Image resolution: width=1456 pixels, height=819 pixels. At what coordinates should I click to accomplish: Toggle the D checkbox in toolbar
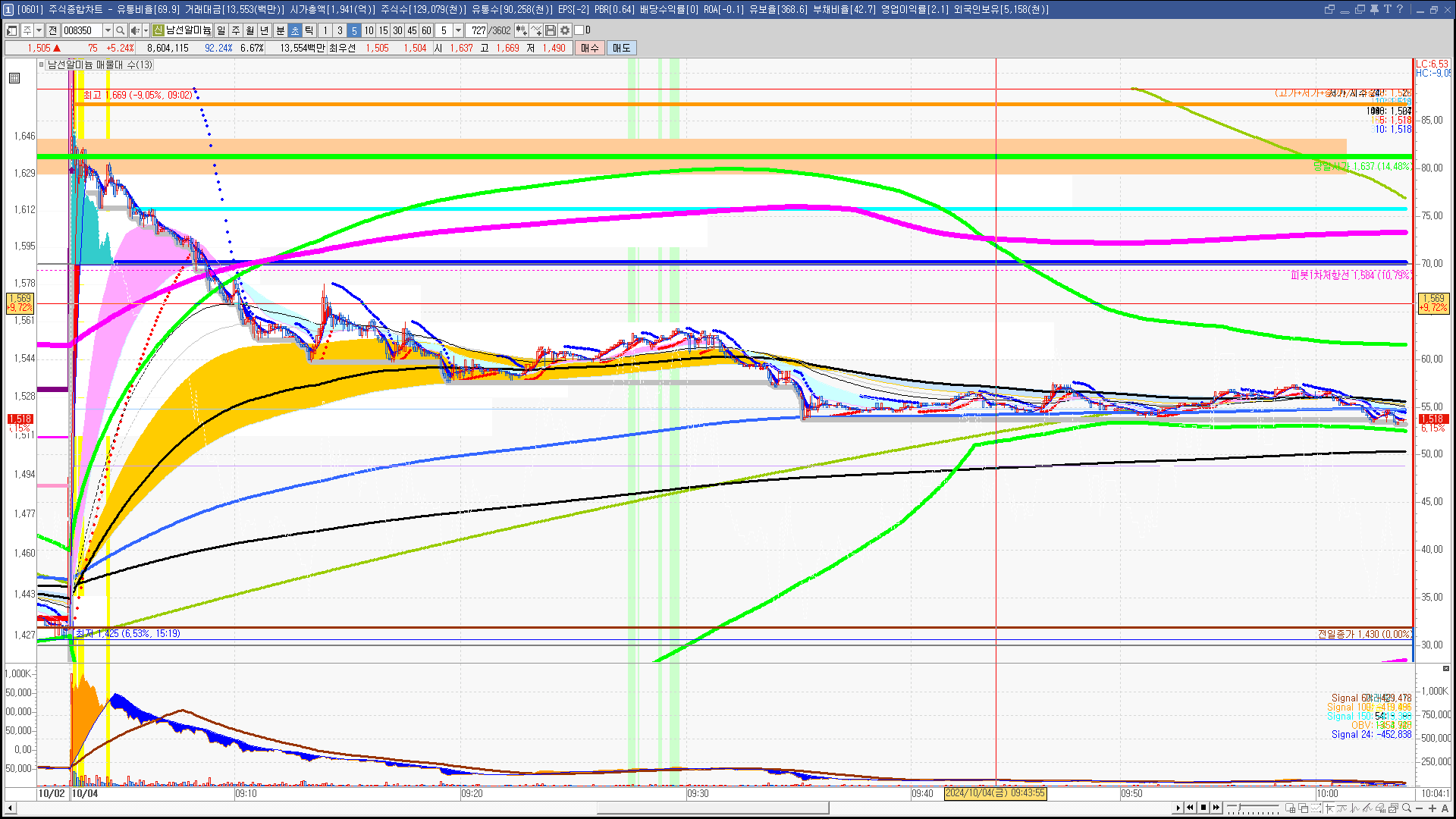(579, 30)
